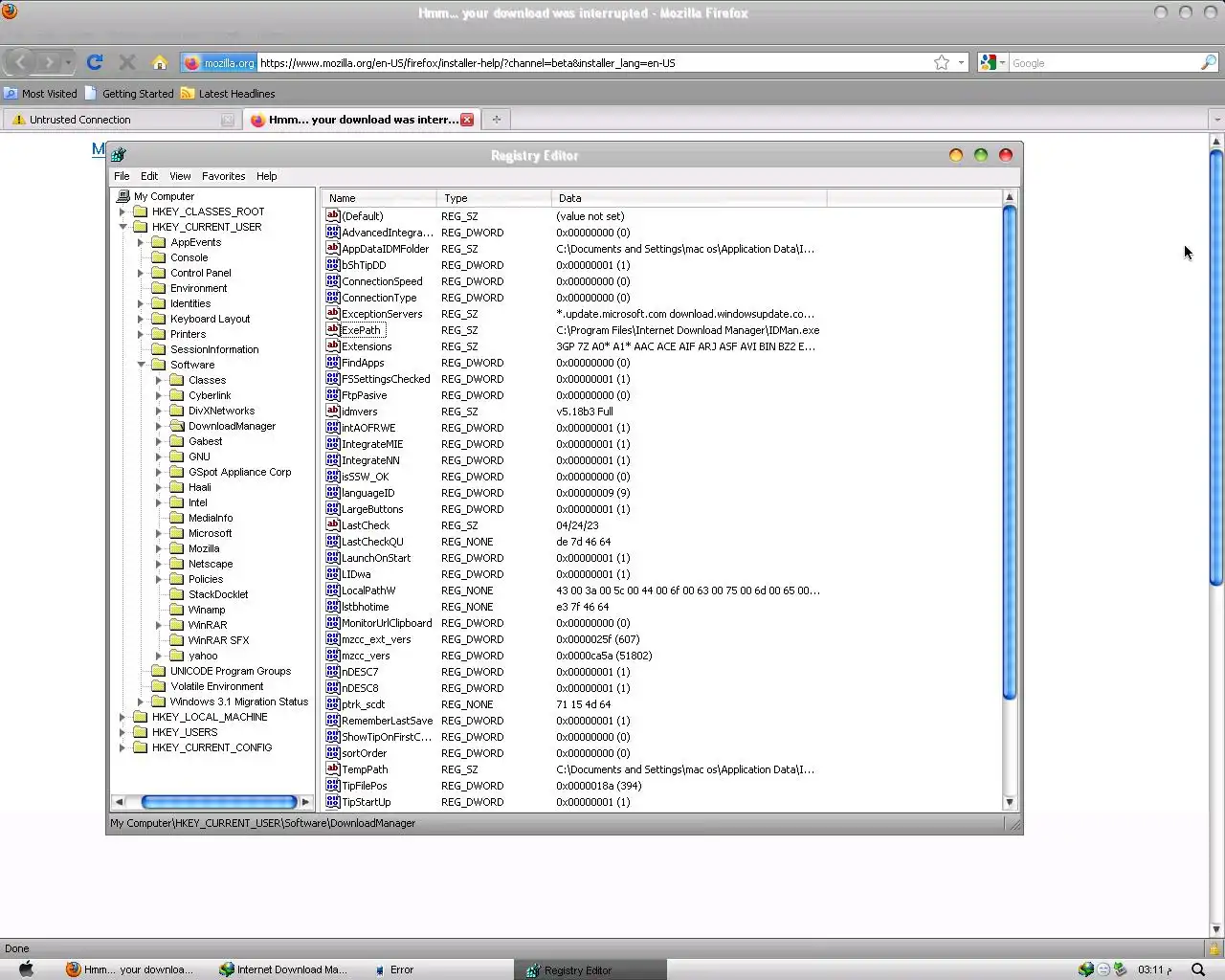Select the Volatile Environment folder icon

159,686
